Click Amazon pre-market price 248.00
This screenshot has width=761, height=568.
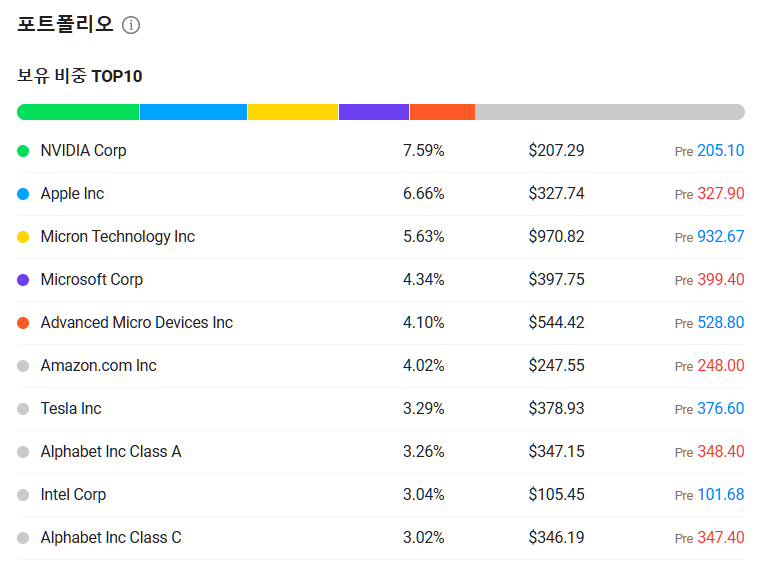pyautogui.click(x=721, y=366)
